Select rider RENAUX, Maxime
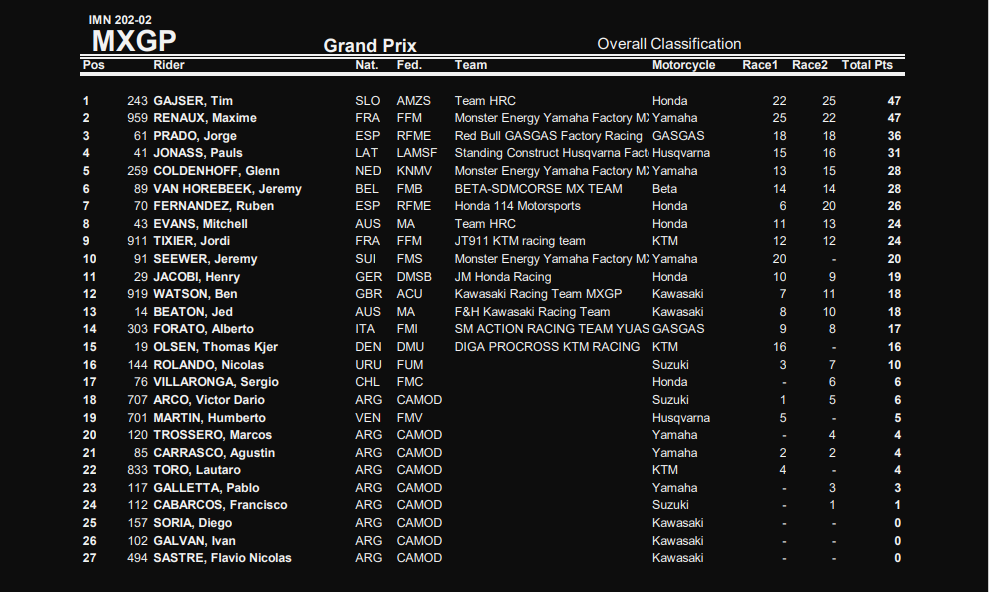Viewport: 989px width, 592px height. (204, 118)
